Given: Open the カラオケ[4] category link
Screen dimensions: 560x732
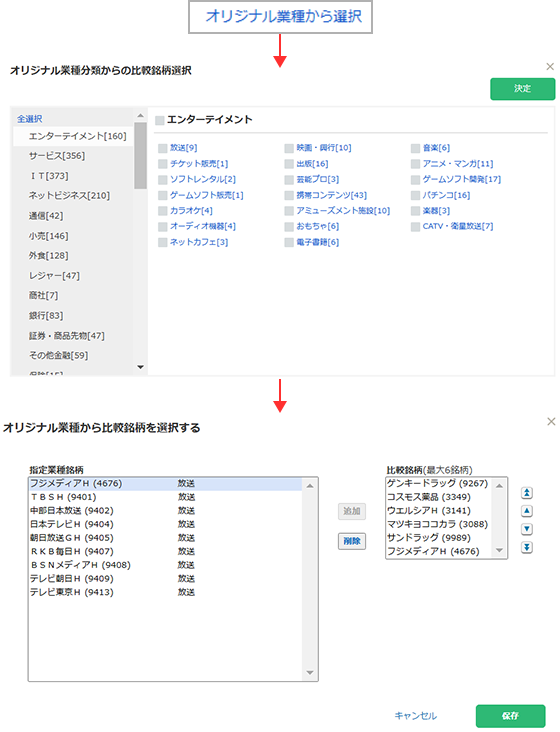Looking at the screenshot, I should pyautogui.click(x=191, y=211).
